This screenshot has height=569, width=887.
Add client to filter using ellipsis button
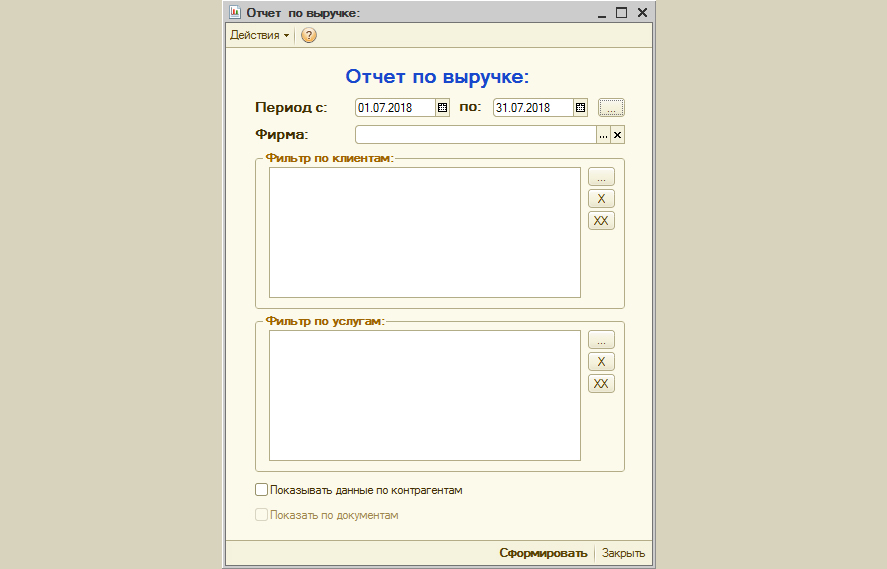tap(601, 177)
